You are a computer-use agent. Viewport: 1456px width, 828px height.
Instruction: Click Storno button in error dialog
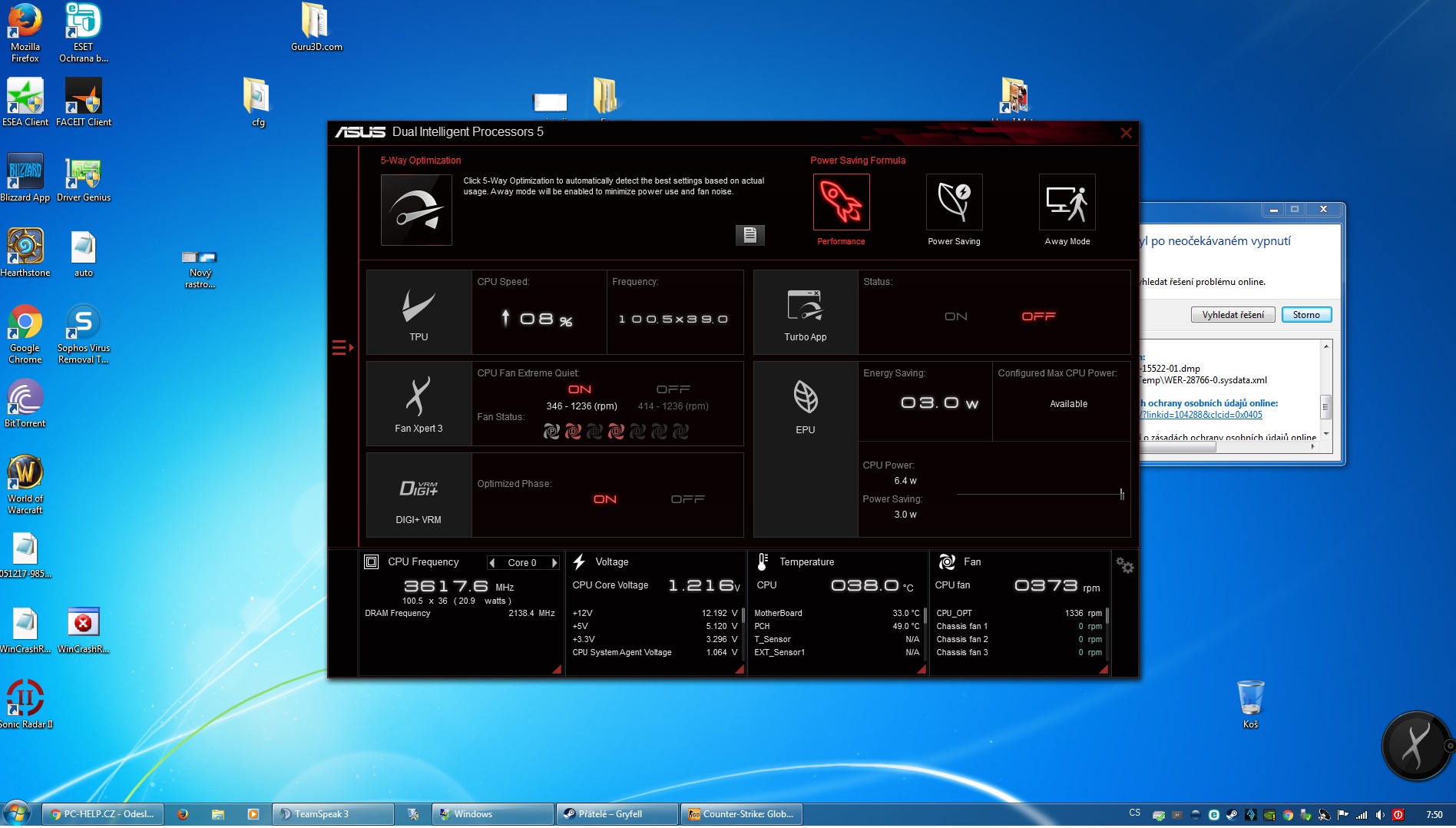[1306, 315]
